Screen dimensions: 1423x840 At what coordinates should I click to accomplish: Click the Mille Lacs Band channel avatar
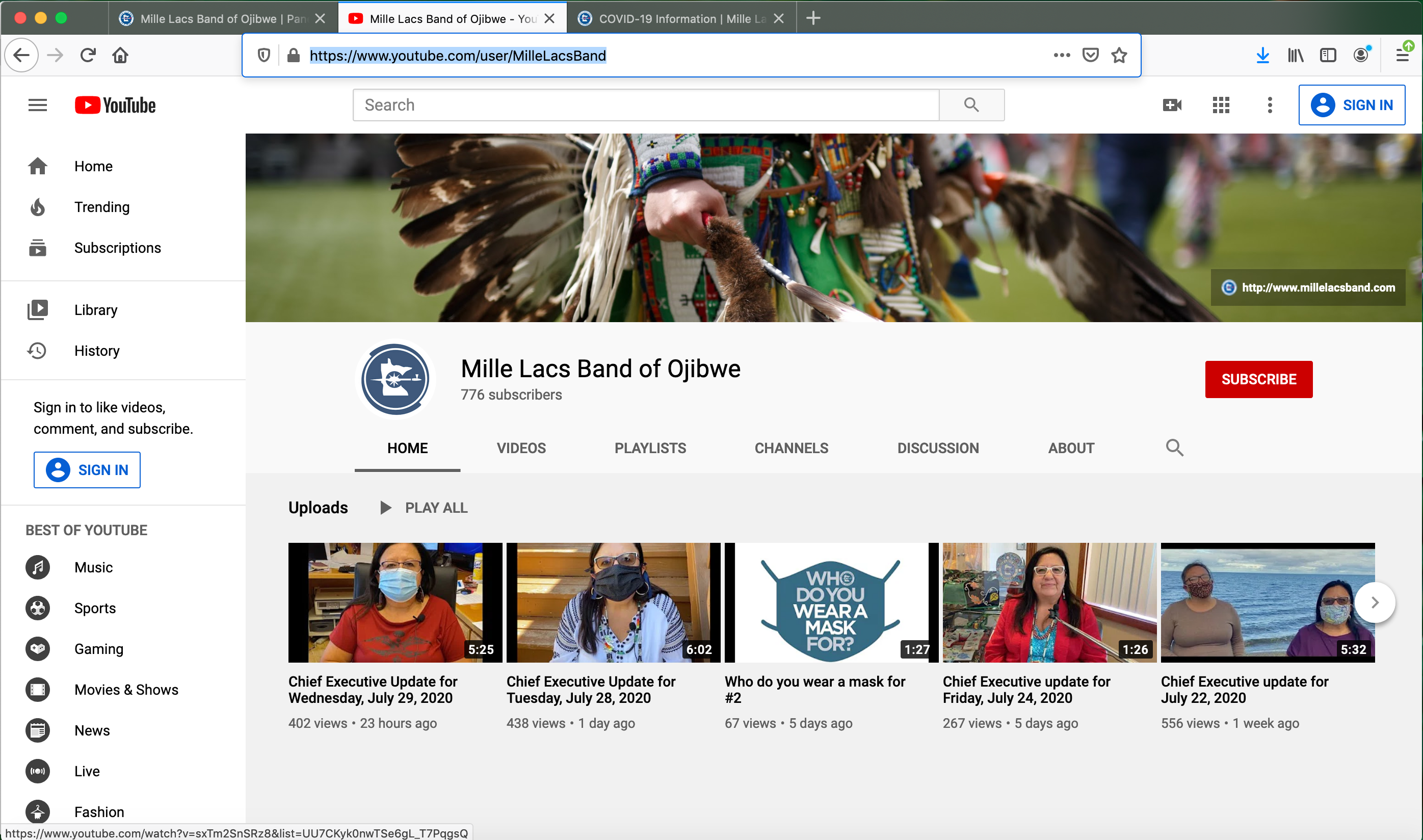pyautogui.click(x=395, y=379)
